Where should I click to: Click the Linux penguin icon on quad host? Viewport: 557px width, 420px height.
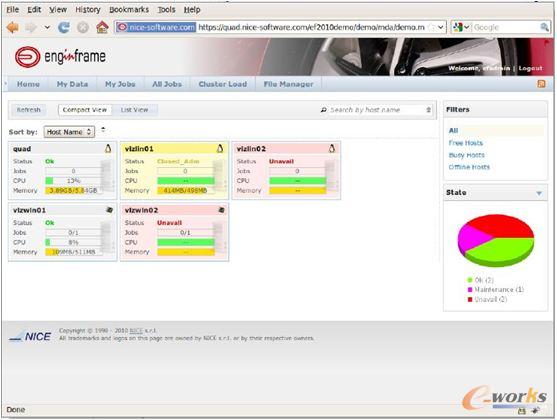click(x=108, y=149)
